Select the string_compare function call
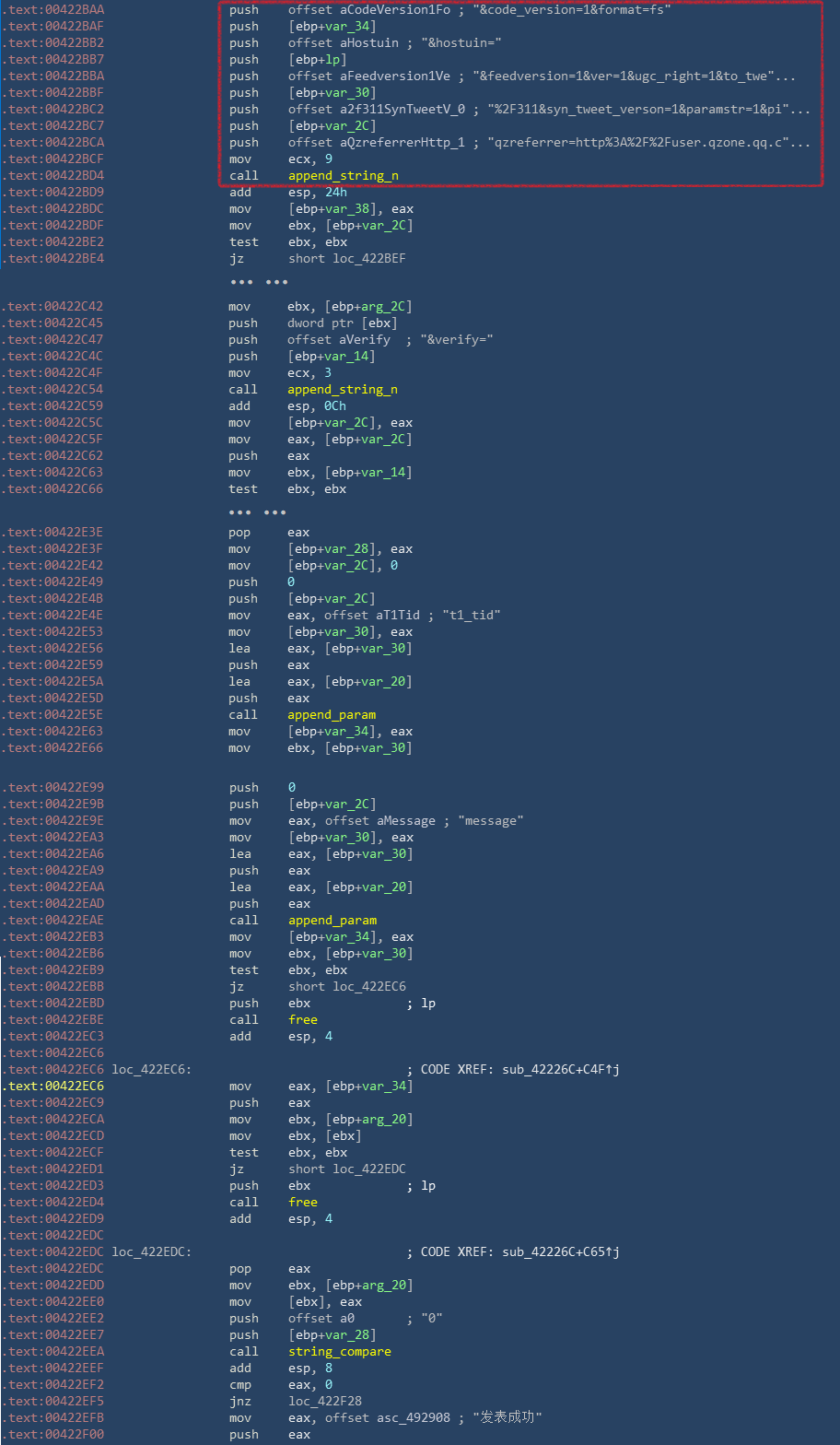This screenshot has height=1445, width=840. point(339,1352)
